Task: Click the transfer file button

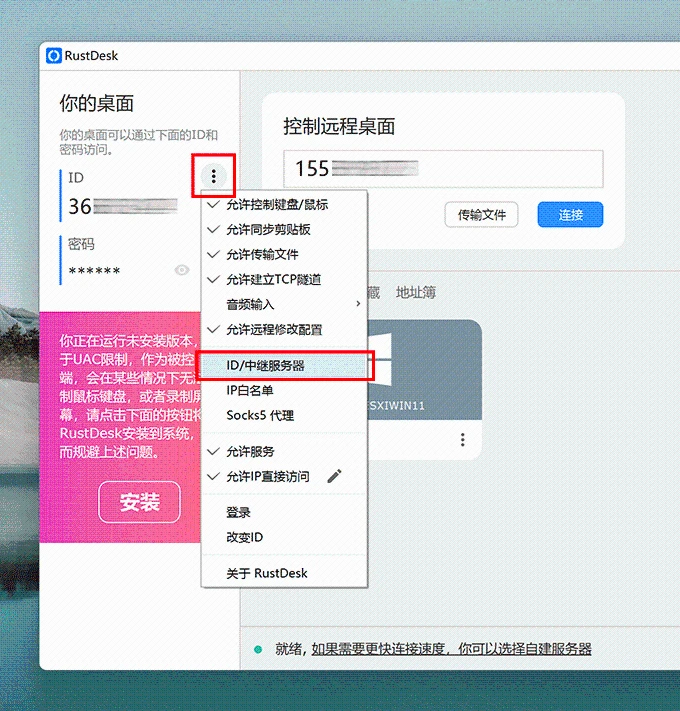Action: [481, 214]
